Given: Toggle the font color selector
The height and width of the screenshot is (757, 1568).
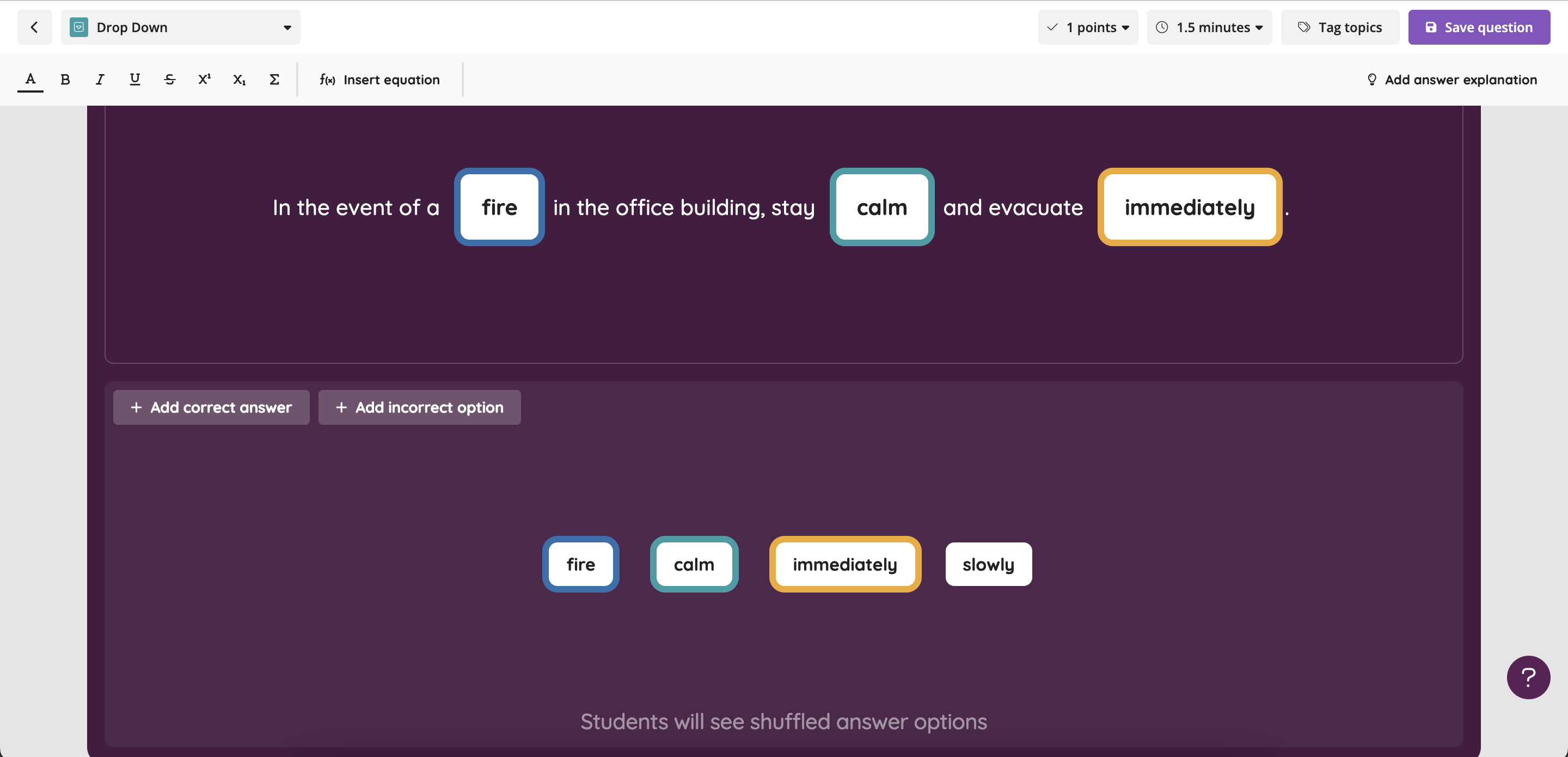Looking at the screenshot, I should tap(30, 79).
